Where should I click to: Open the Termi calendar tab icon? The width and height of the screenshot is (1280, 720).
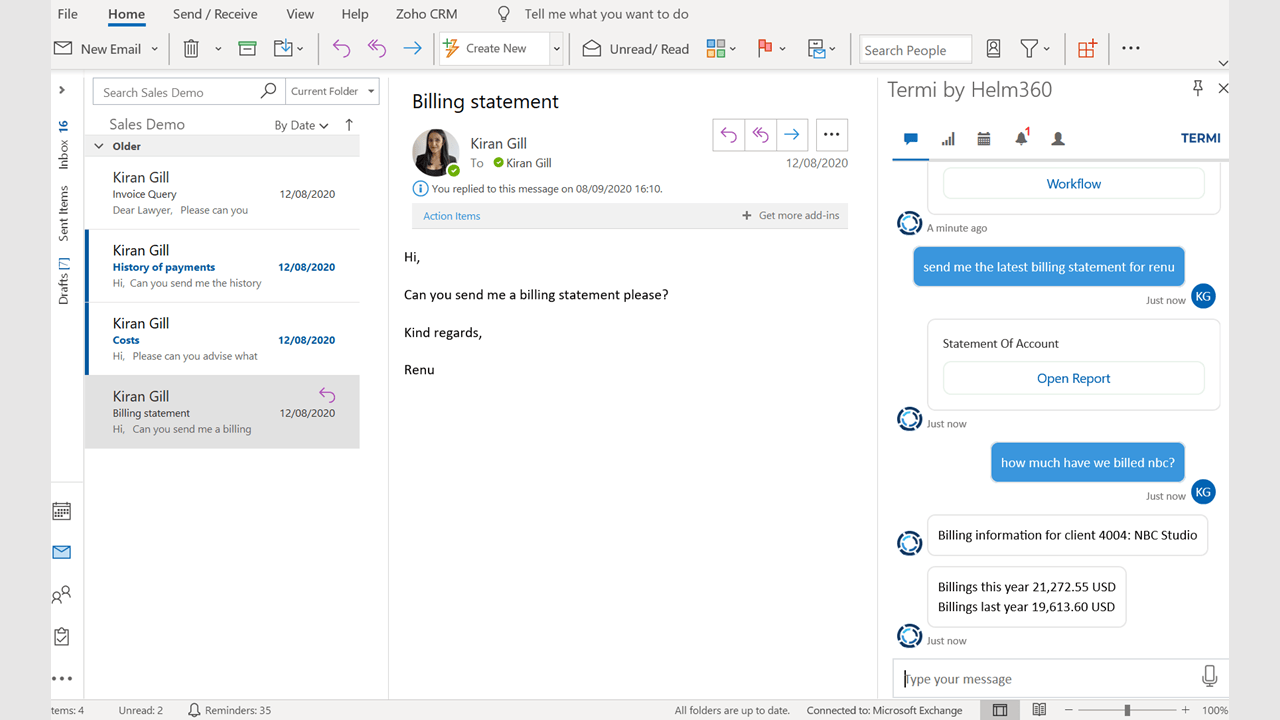click(984, 139)
